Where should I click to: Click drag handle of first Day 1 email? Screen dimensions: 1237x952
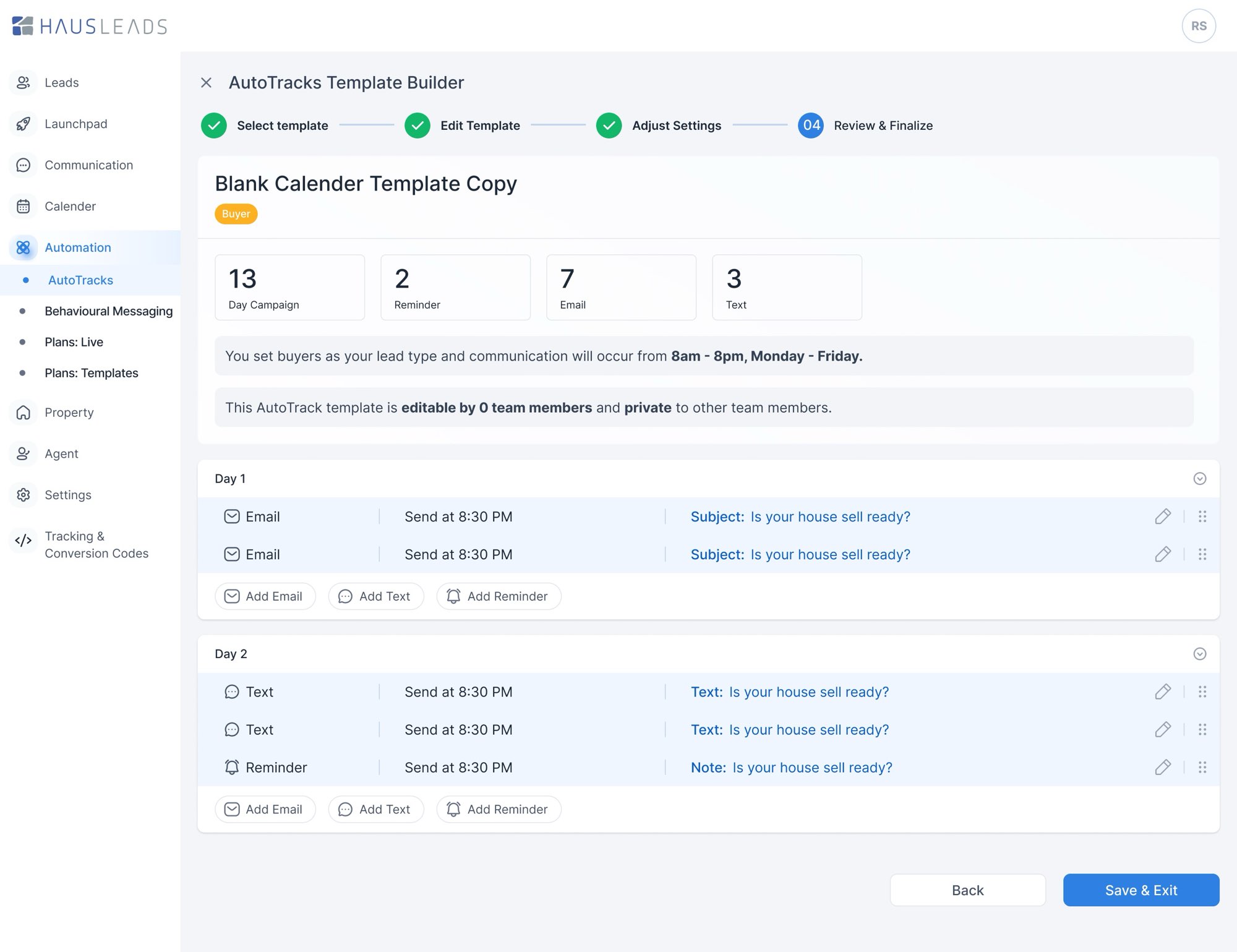1202,517
